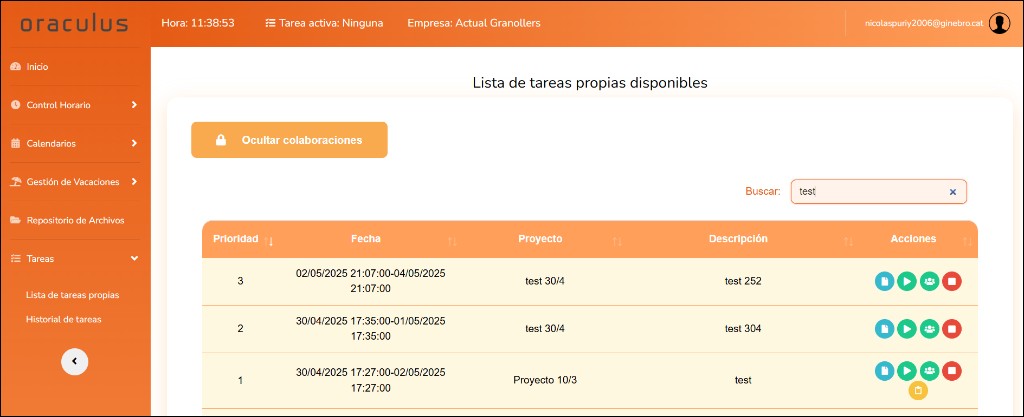Click the date cell starting 02/05/2025 21:07:00
Screen dimensions: 1024x417
pos(370,281)
